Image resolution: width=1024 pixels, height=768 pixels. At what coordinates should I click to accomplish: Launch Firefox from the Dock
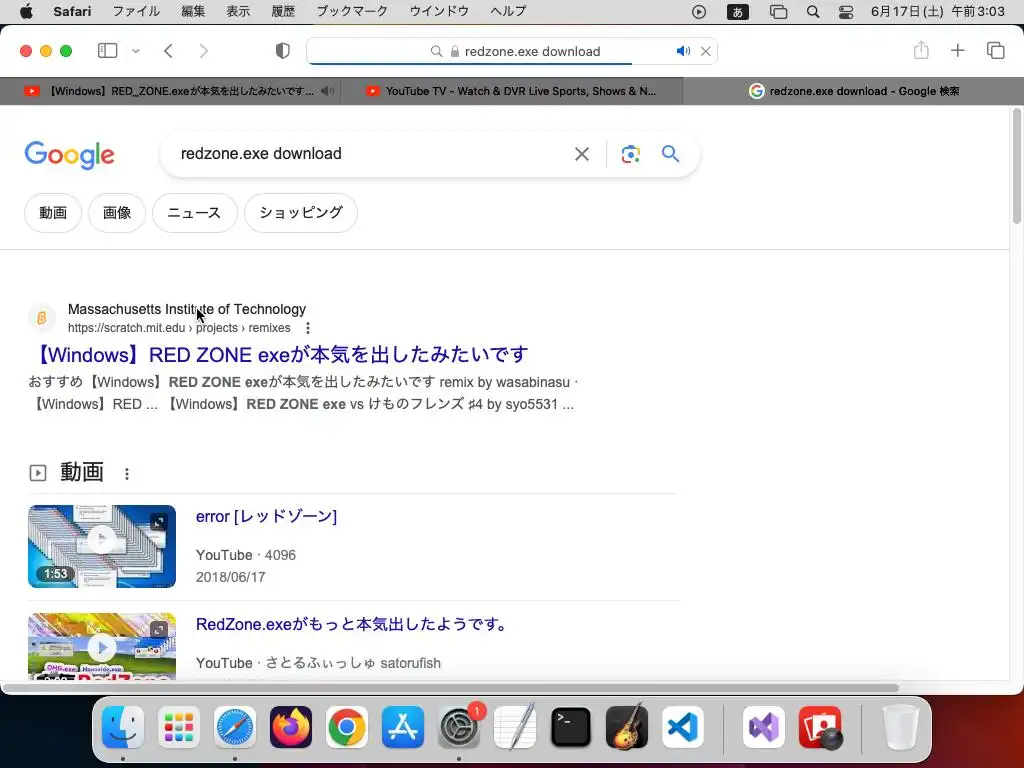pos(291,727)
